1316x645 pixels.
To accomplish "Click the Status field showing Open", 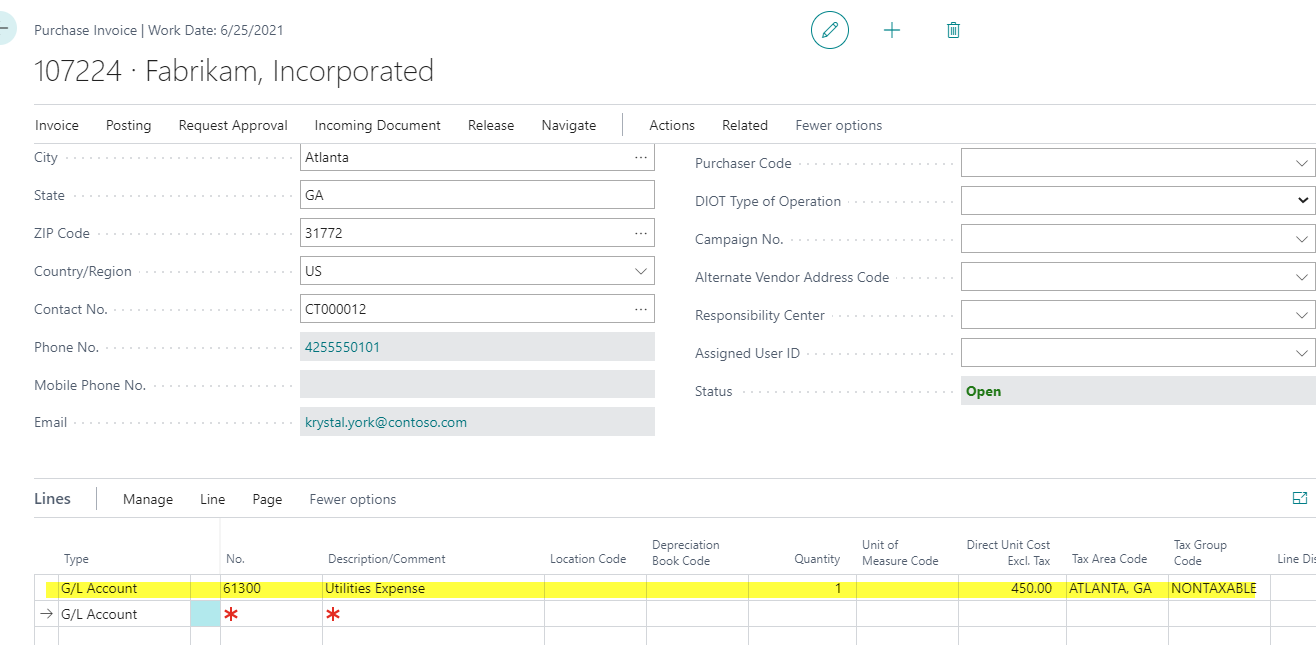I will [1138, 391].
